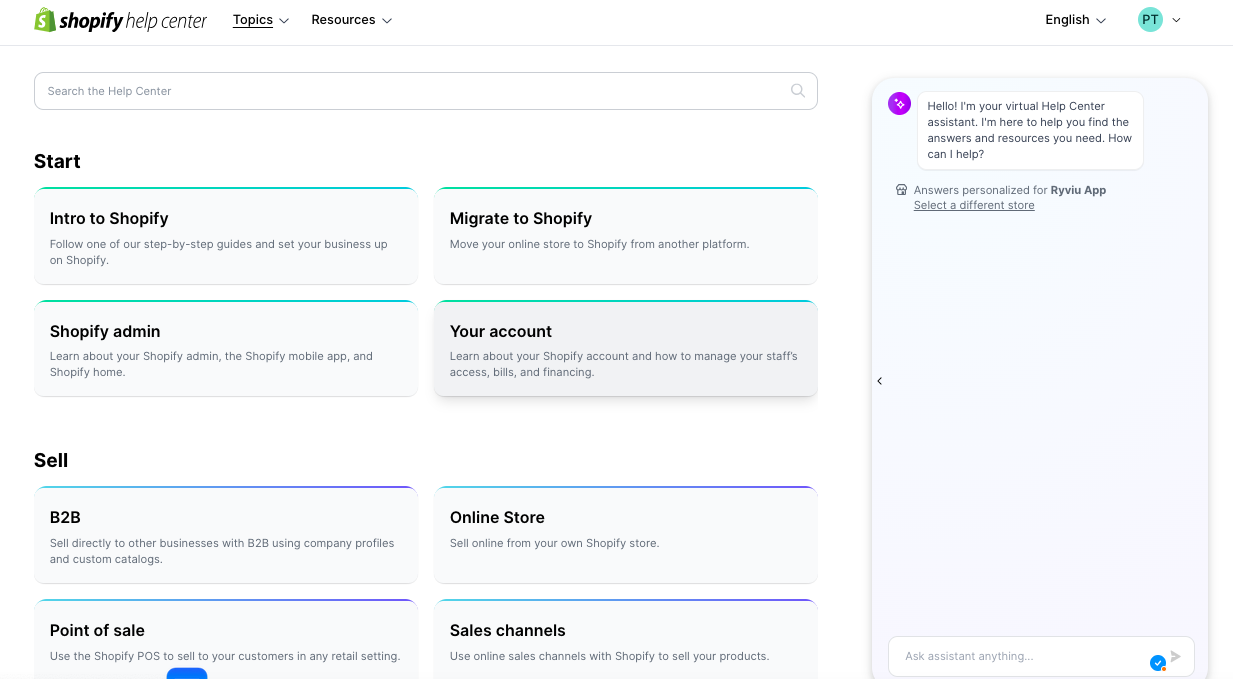1233x679 pixels.
Task: Expand the Resources dropdown
Action: tap(352, 20)
